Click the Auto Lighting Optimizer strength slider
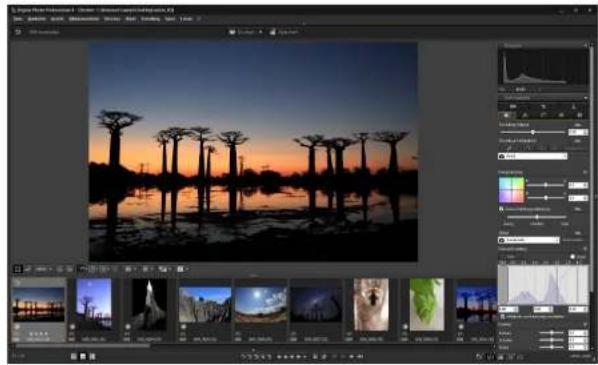Viewport: 598px width, 365px height. click(x=537, y=217)
